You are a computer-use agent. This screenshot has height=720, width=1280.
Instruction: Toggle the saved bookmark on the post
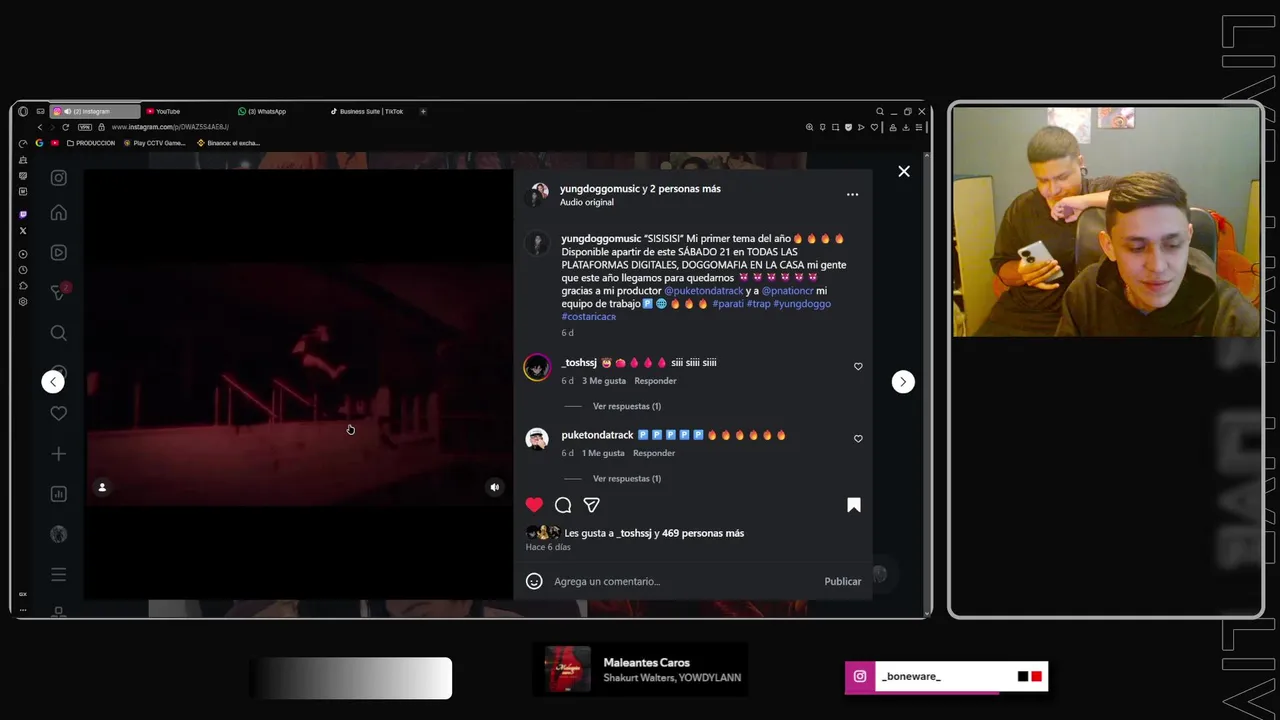pyautogui.click(x=854, y=505)
